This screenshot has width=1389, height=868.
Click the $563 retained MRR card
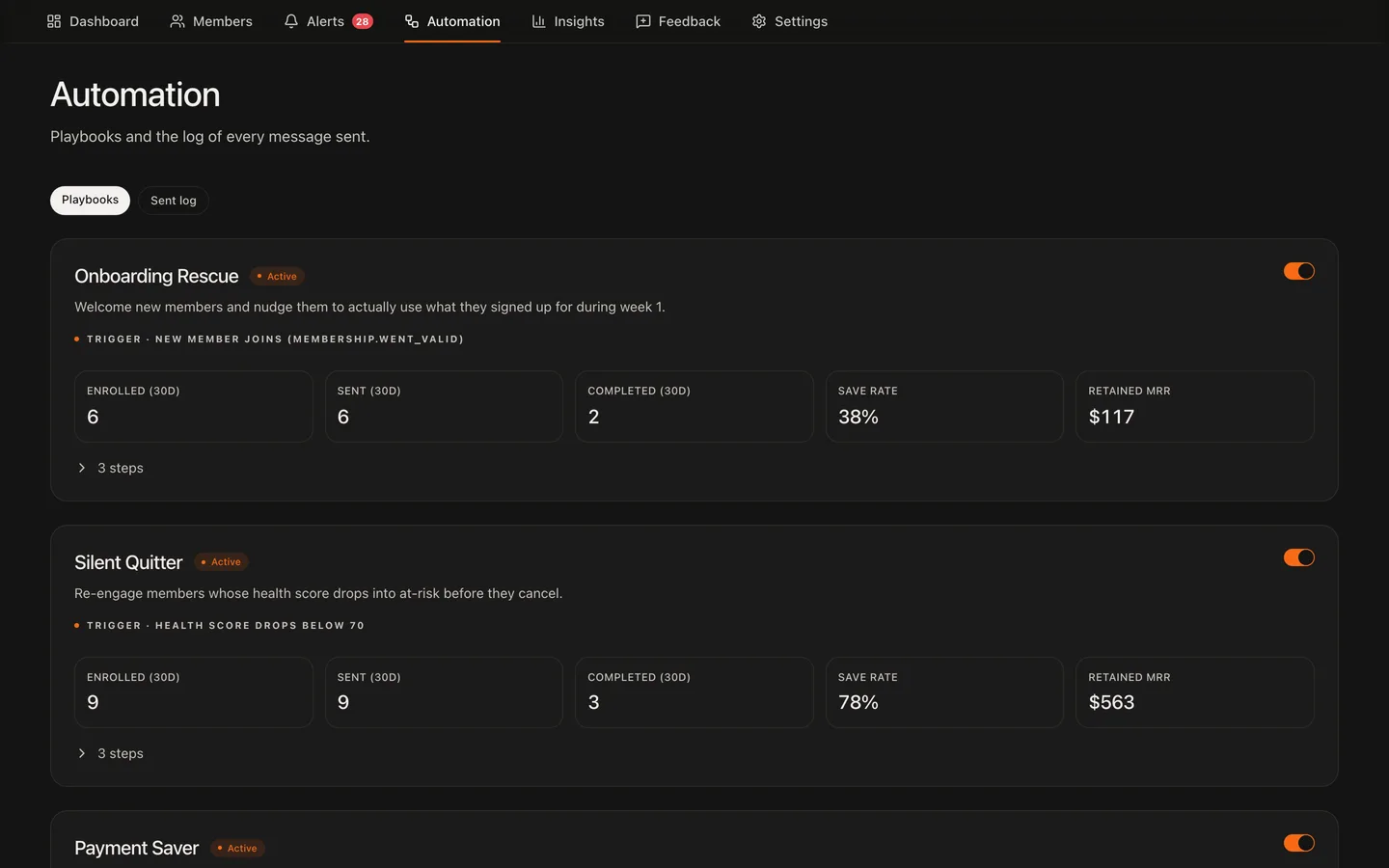[x=1195, y=692]
